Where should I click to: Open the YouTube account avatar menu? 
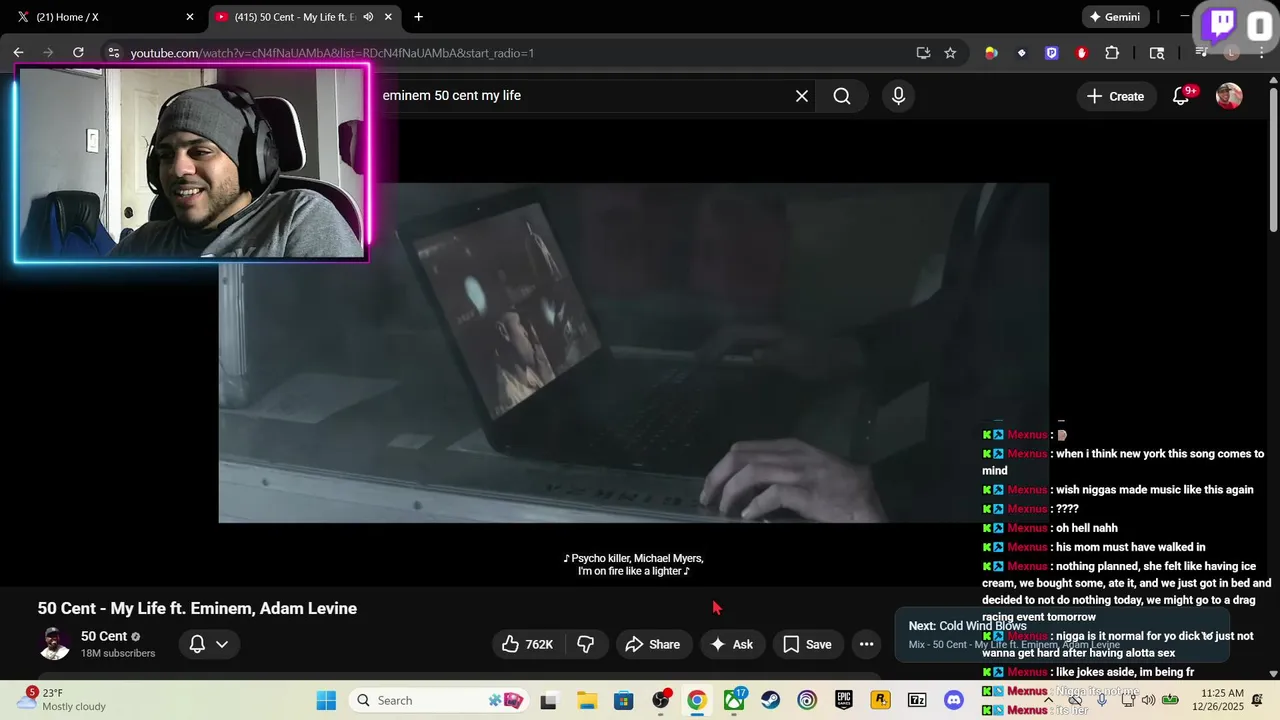point(1229,96)
